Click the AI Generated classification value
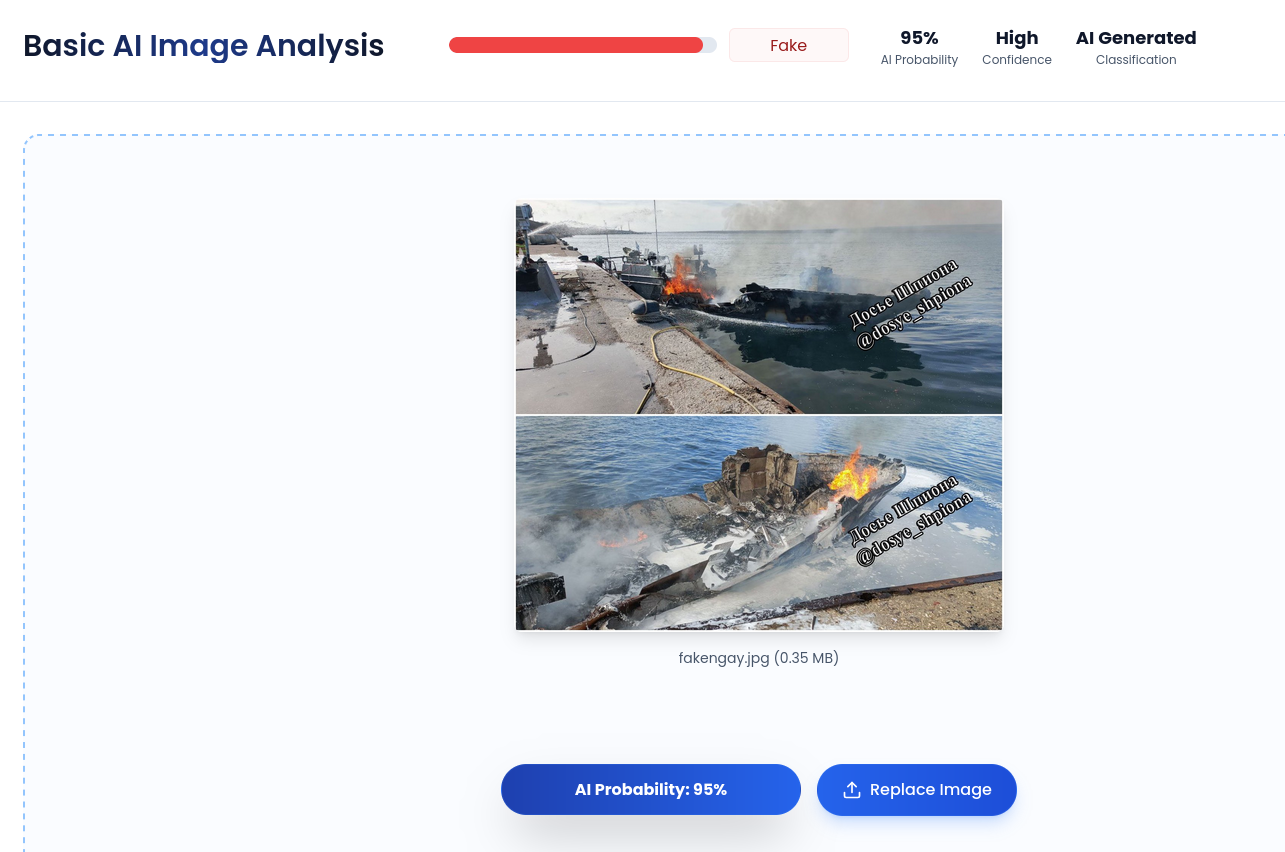Image resolution: width=1285 pixels, height=852 pixels. click(1136, 38)
